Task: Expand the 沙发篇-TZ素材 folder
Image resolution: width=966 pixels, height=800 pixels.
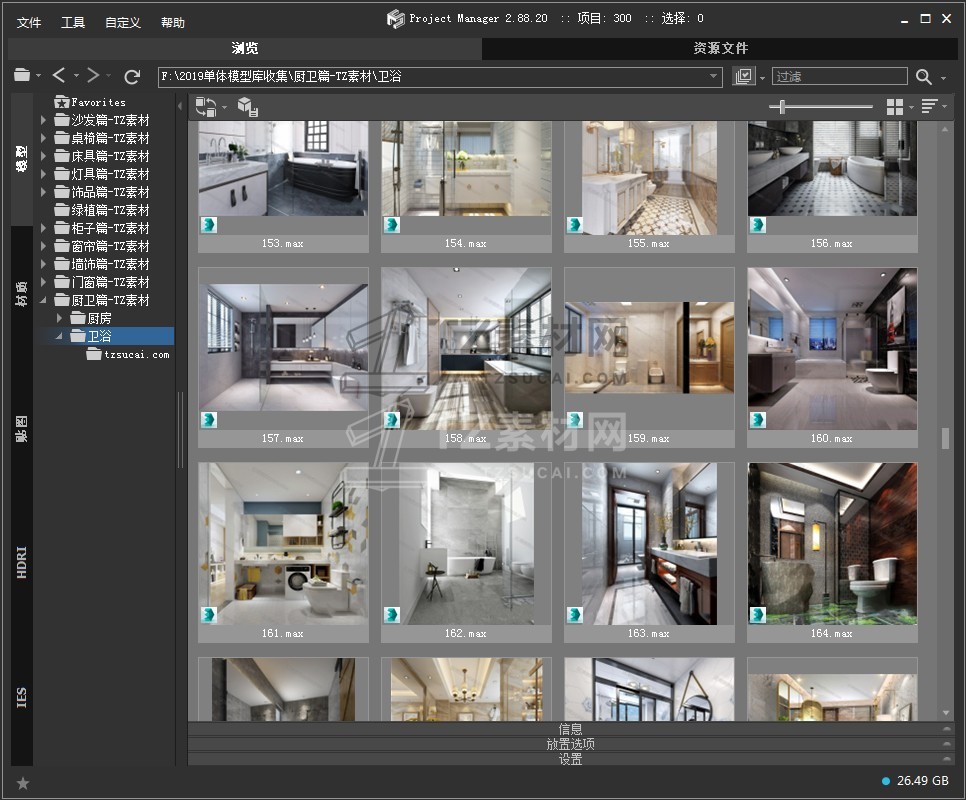Action: pos(43,120)
